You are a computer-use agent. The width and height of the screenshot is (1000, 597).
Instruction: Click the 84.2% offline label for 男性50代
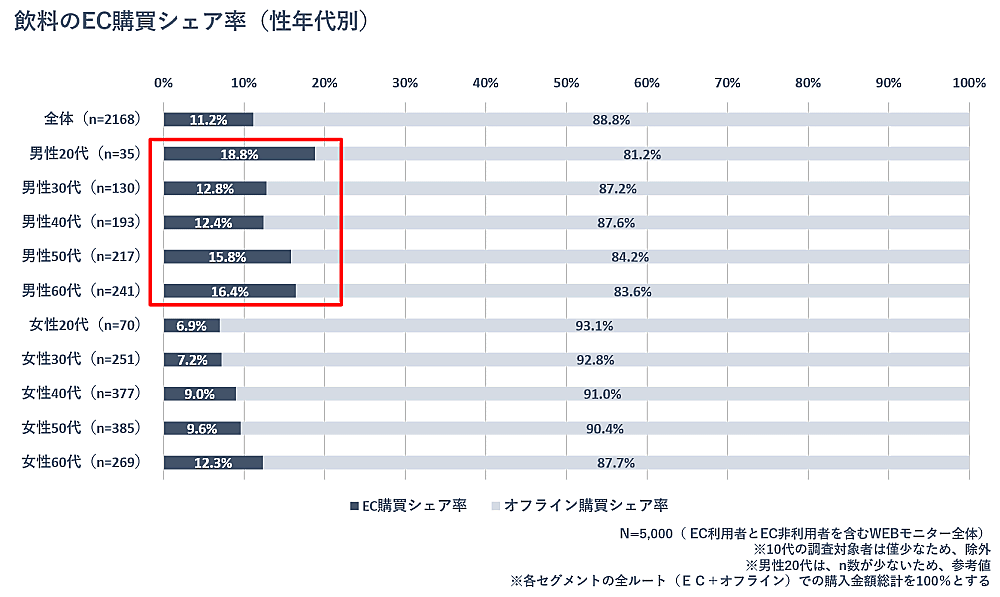point(630,257)
